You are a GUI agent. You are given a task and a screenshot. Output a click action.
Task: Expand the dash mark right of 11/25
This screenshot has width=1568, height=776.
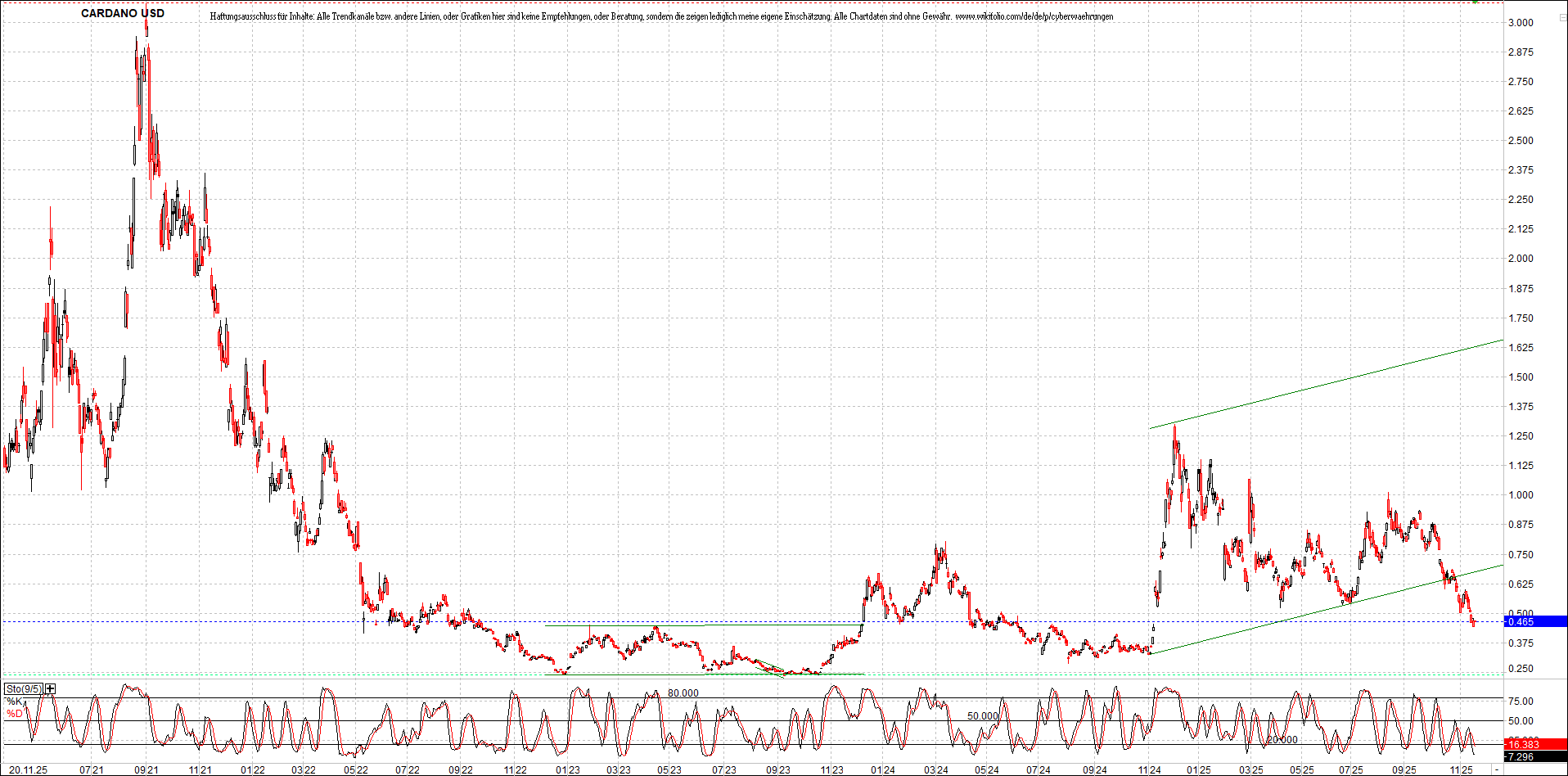tap(1497, 769)
